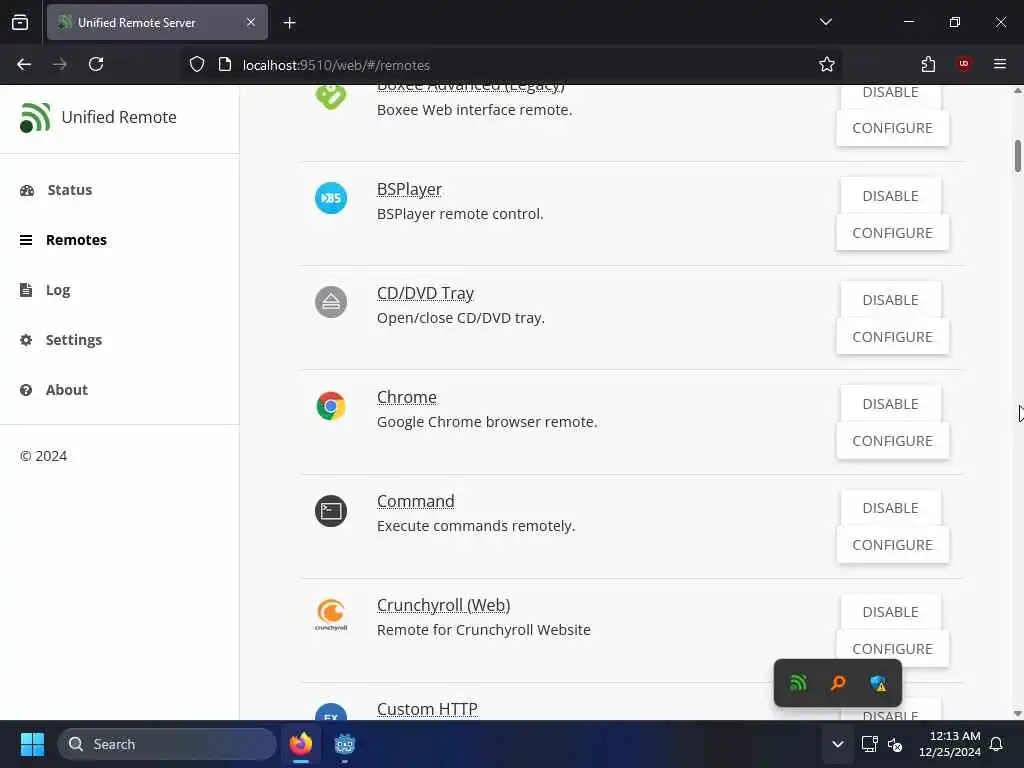The width and height of the screenshot is (1024, 768).
Task: Reload the current page
Action: pyautogui.click(x=96, y=64)
